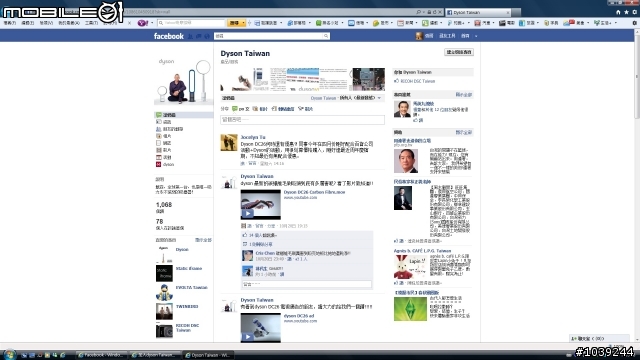640x360 pixels.
Task: Open the File menu in the browser menu bar
Action: (x=9, y=23)
